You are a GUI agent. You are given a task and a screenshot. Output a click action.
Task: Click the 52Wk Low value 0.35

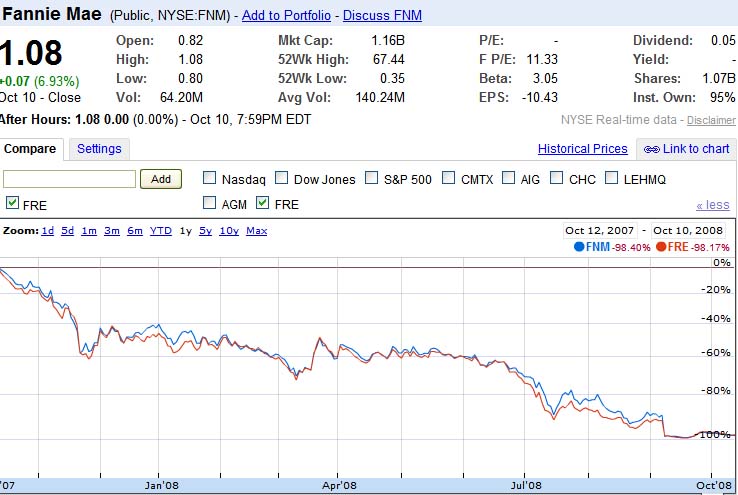pyautogui.click(x=392, y=78)
